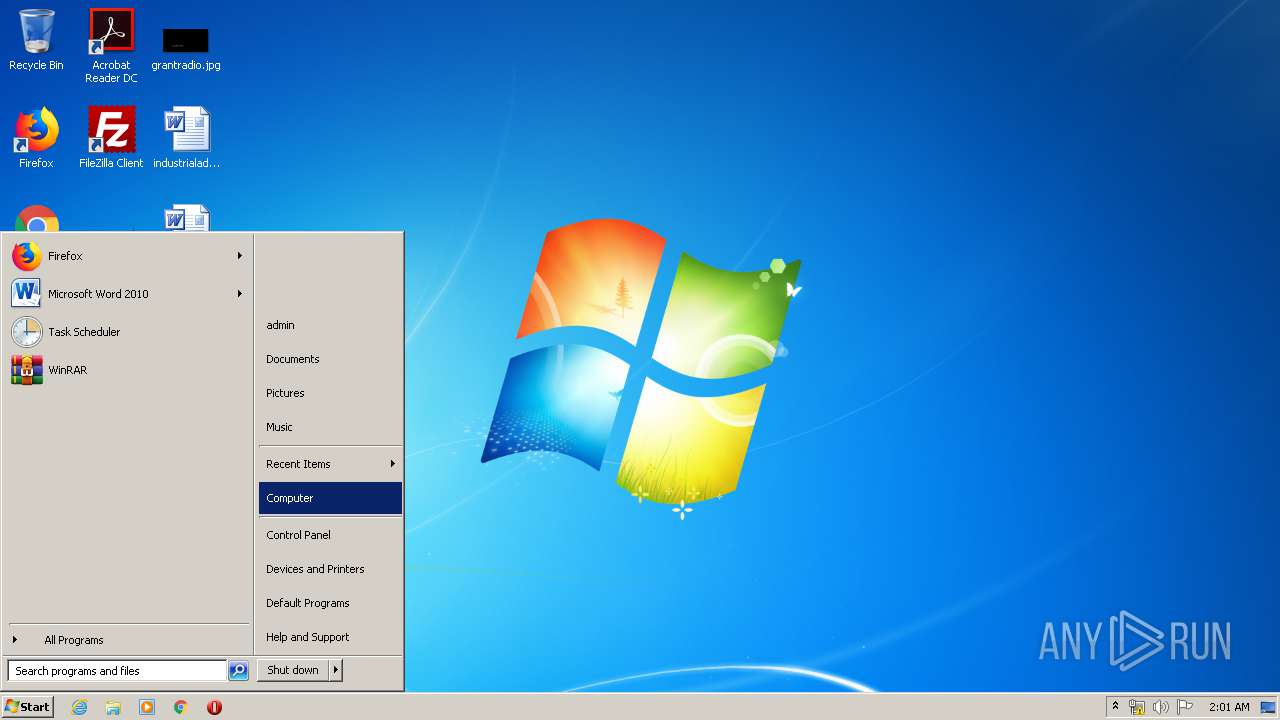1280x720 pixels.
Task: Show All Programs list
Action: click(126, 640)
